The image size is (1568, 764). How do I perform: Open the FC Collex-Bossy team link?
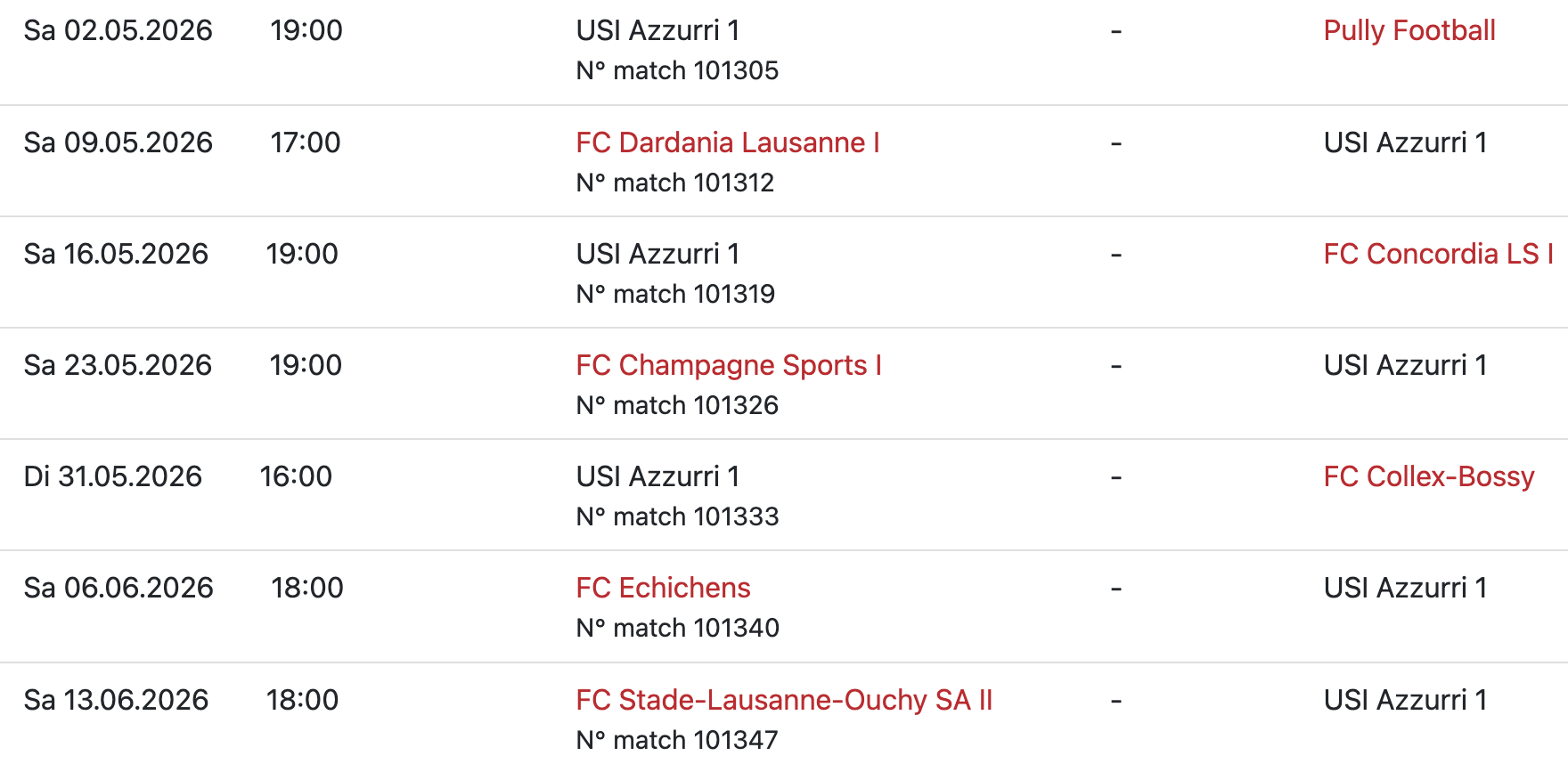click(1428, 476)
